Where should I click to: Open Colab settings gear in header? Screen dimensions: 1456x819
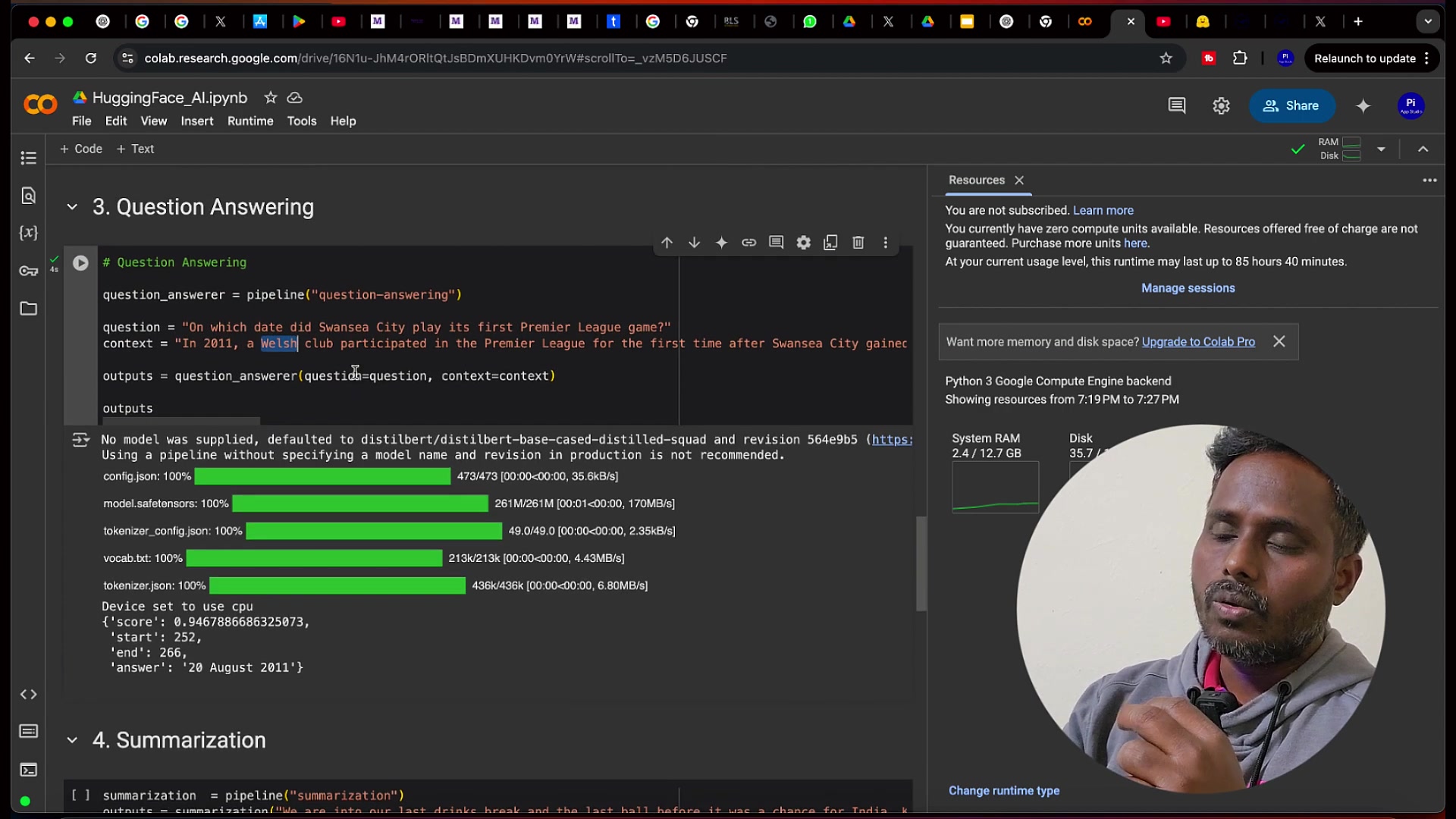click(1221, 106)
